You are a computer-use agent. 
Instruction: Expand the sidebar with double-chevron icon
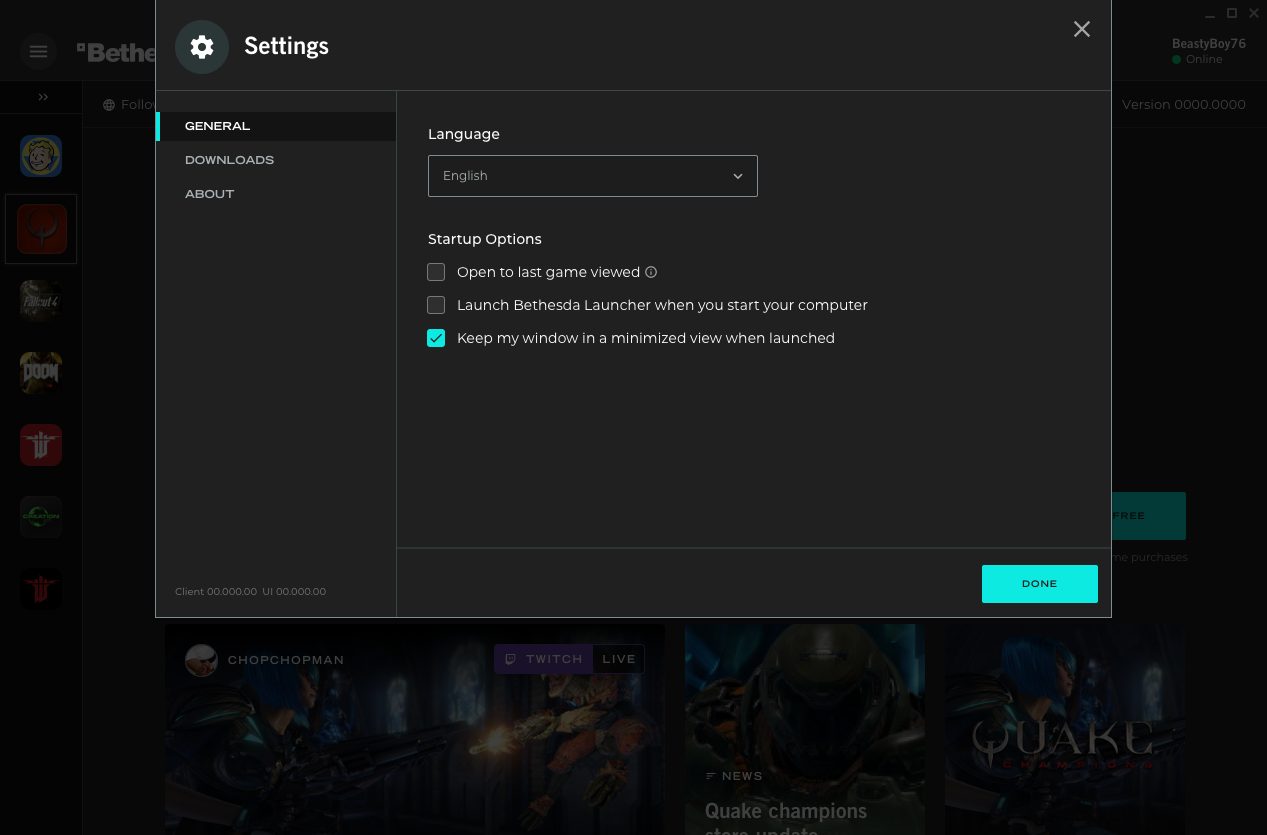point(43,97)
